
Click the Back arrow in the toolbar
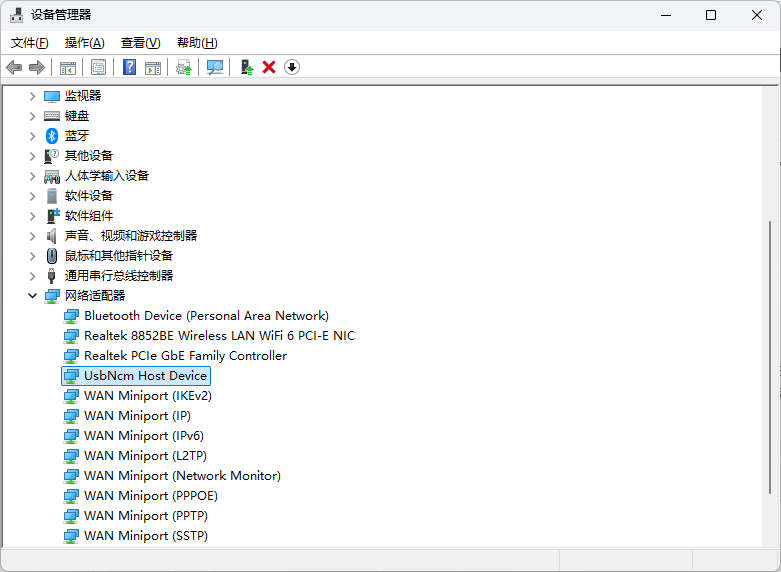pos(14,67)
